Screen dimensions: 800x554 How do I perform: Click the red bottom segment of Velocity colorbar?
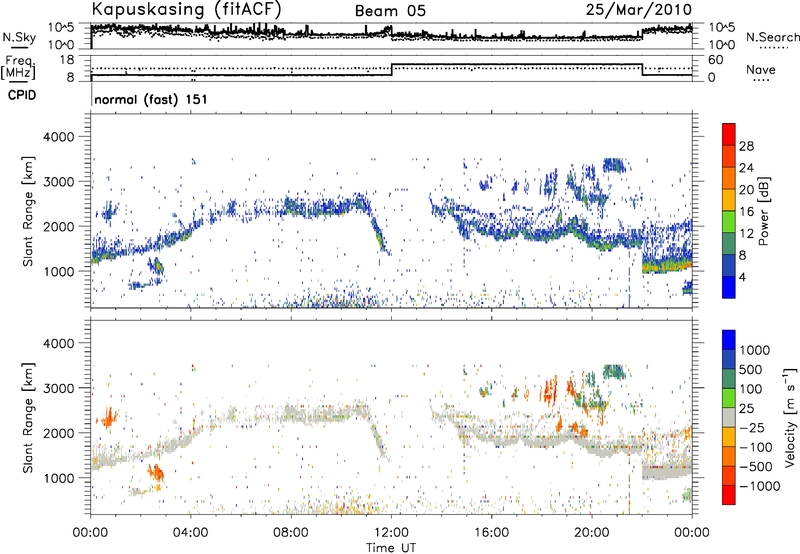[729, 495]
